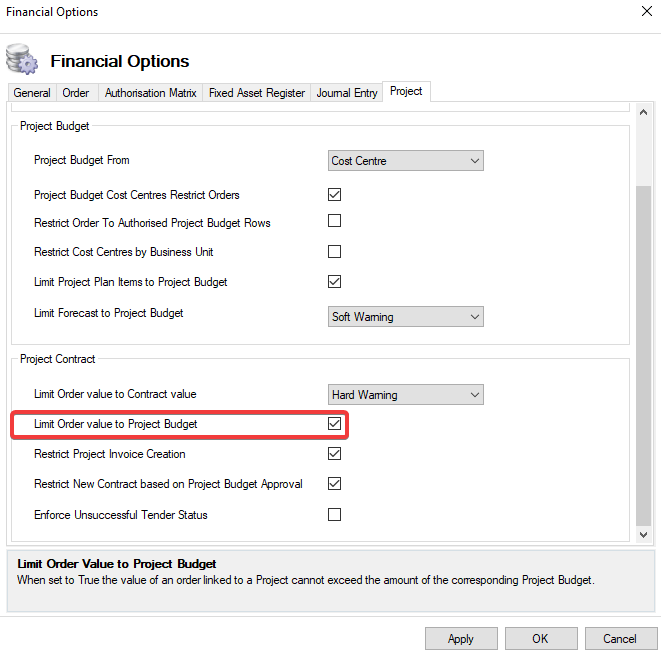Screen dimensions: 661x657
Task: Open Limit Order value to Contract value dropdown
Action: 406,395
